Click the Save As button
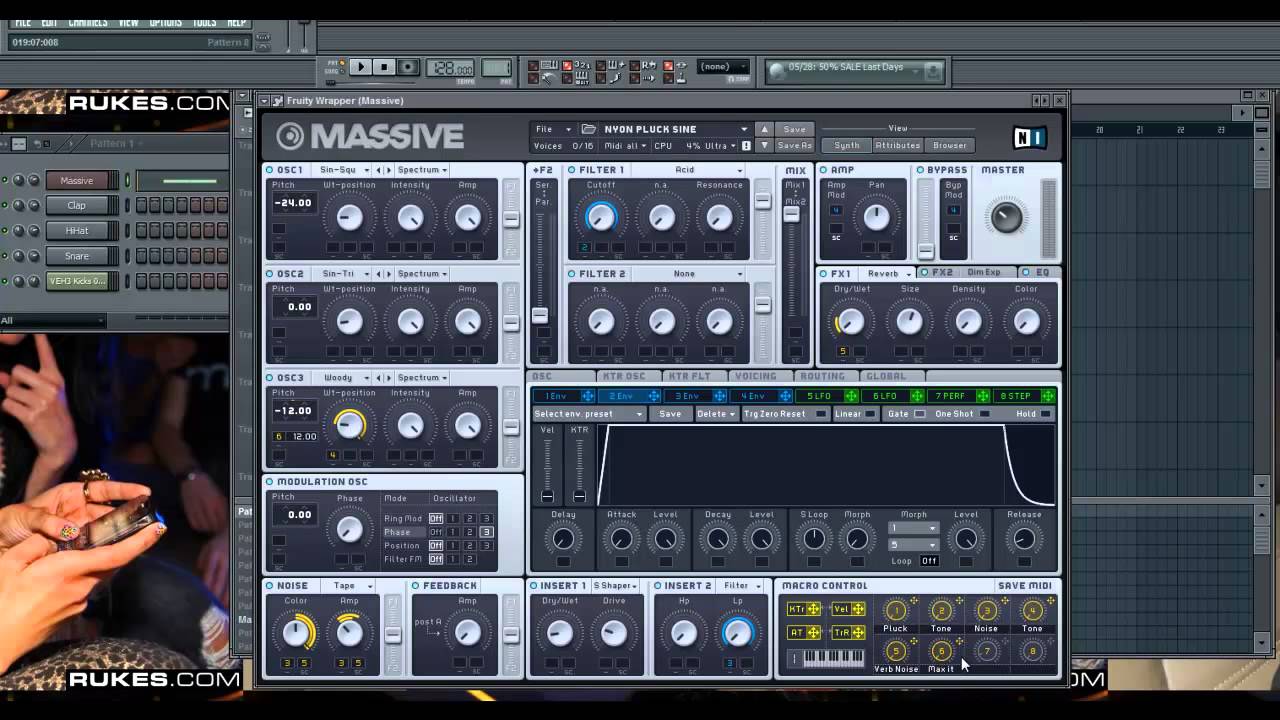Image resolution: width=1280 pixels, height=720 pixels. tap(795, 145)
